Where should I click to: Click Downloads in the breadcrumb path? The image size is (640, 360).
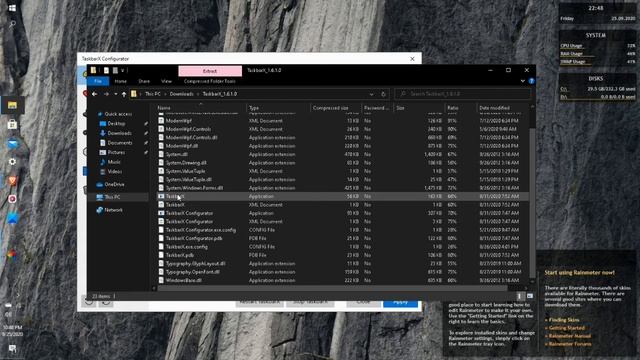pos(182,94)
